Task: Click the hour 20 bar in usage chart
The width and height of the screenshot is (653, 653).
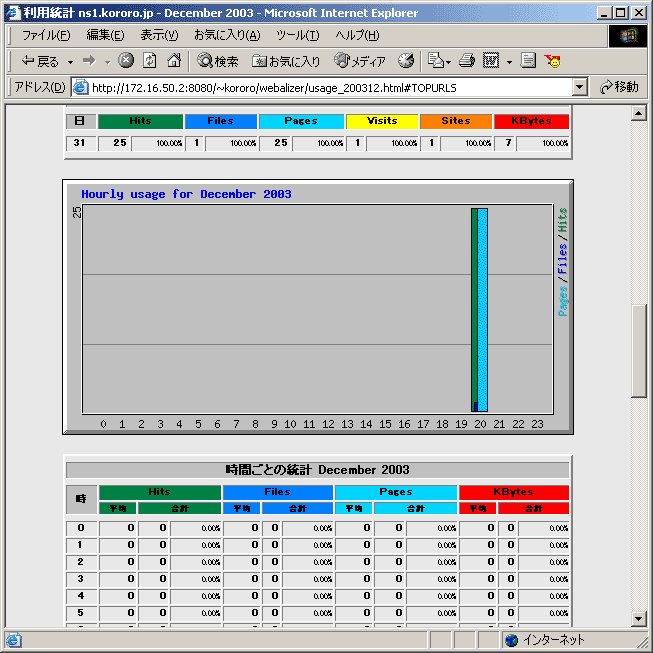Action: pyautogui.click(x=479, y=310)
